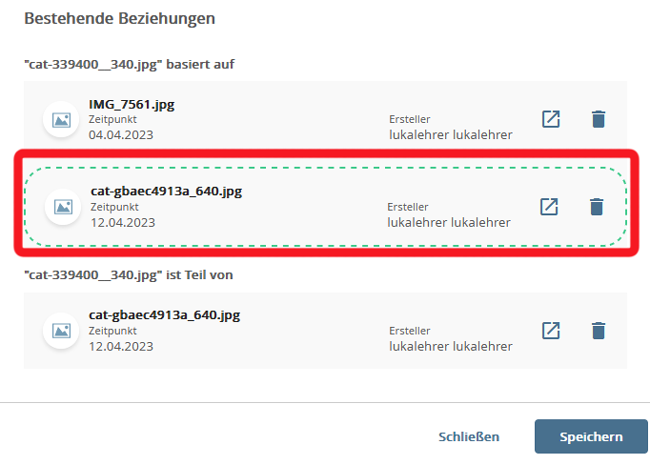Click the 12.04.2023 date in dashed highlighted row

coord(123,222)
